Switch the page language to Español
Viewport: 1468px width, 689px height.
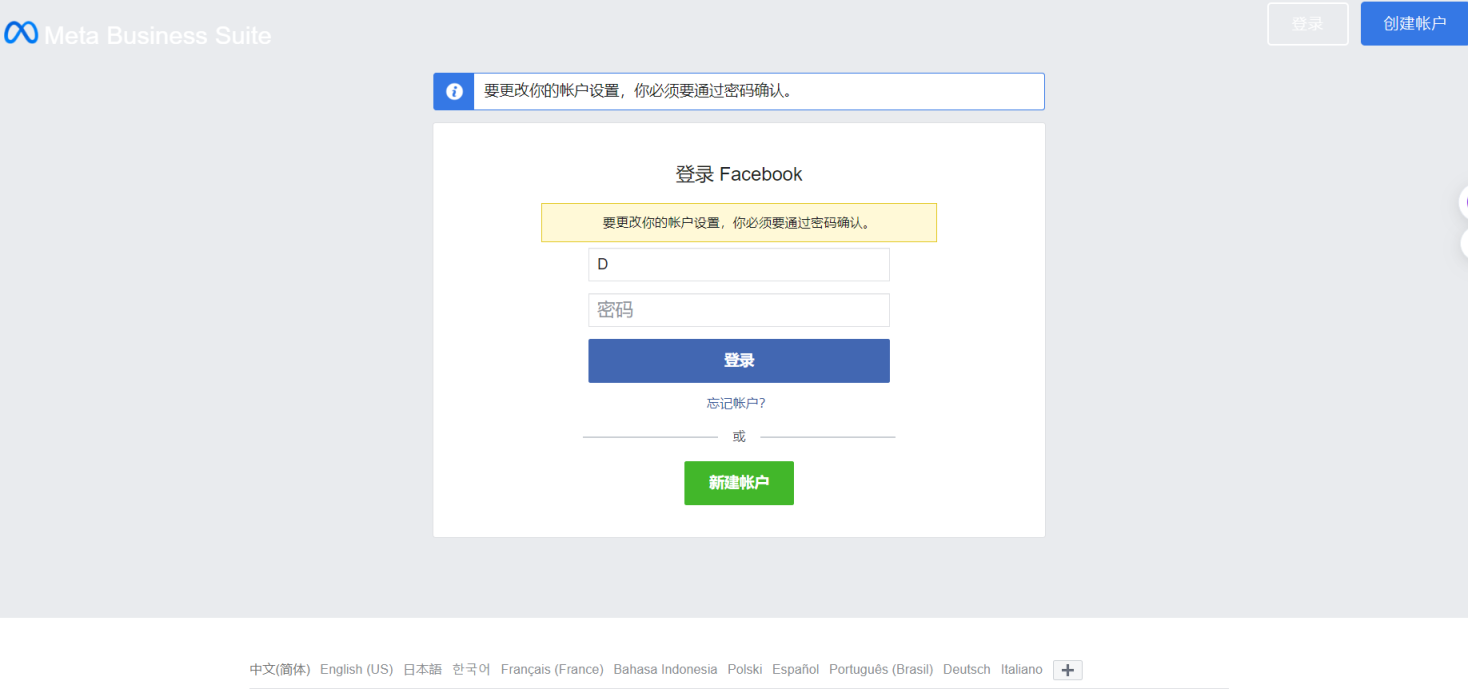point(796,669)
